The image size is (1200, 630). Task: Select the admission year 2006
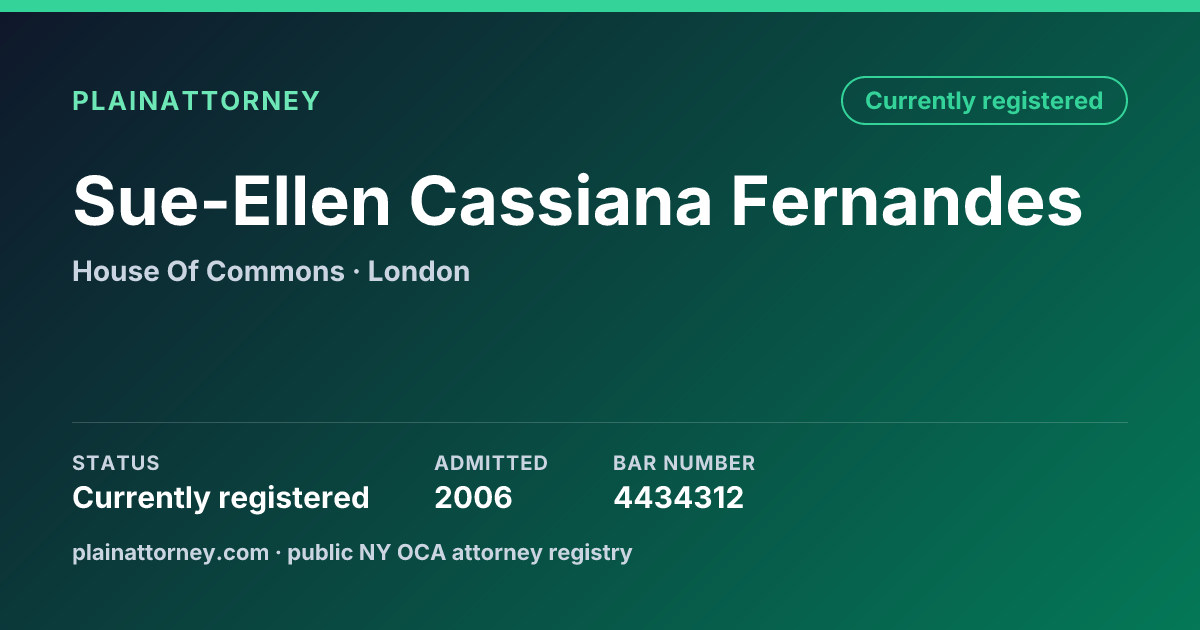(473, 497)
